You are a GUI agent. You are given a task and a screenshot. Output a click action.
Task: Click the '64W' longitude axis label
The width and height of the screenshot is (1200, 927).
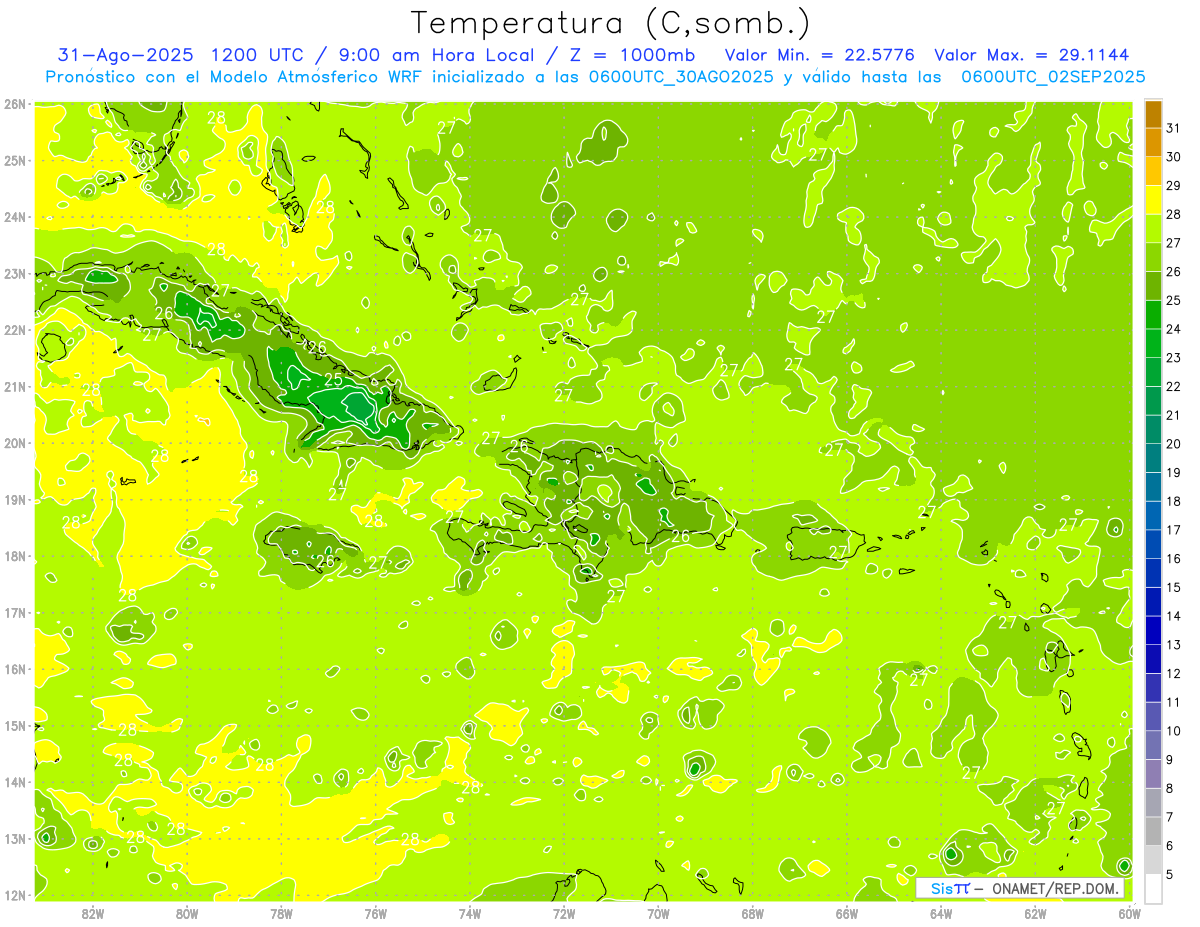click(941, 913)
